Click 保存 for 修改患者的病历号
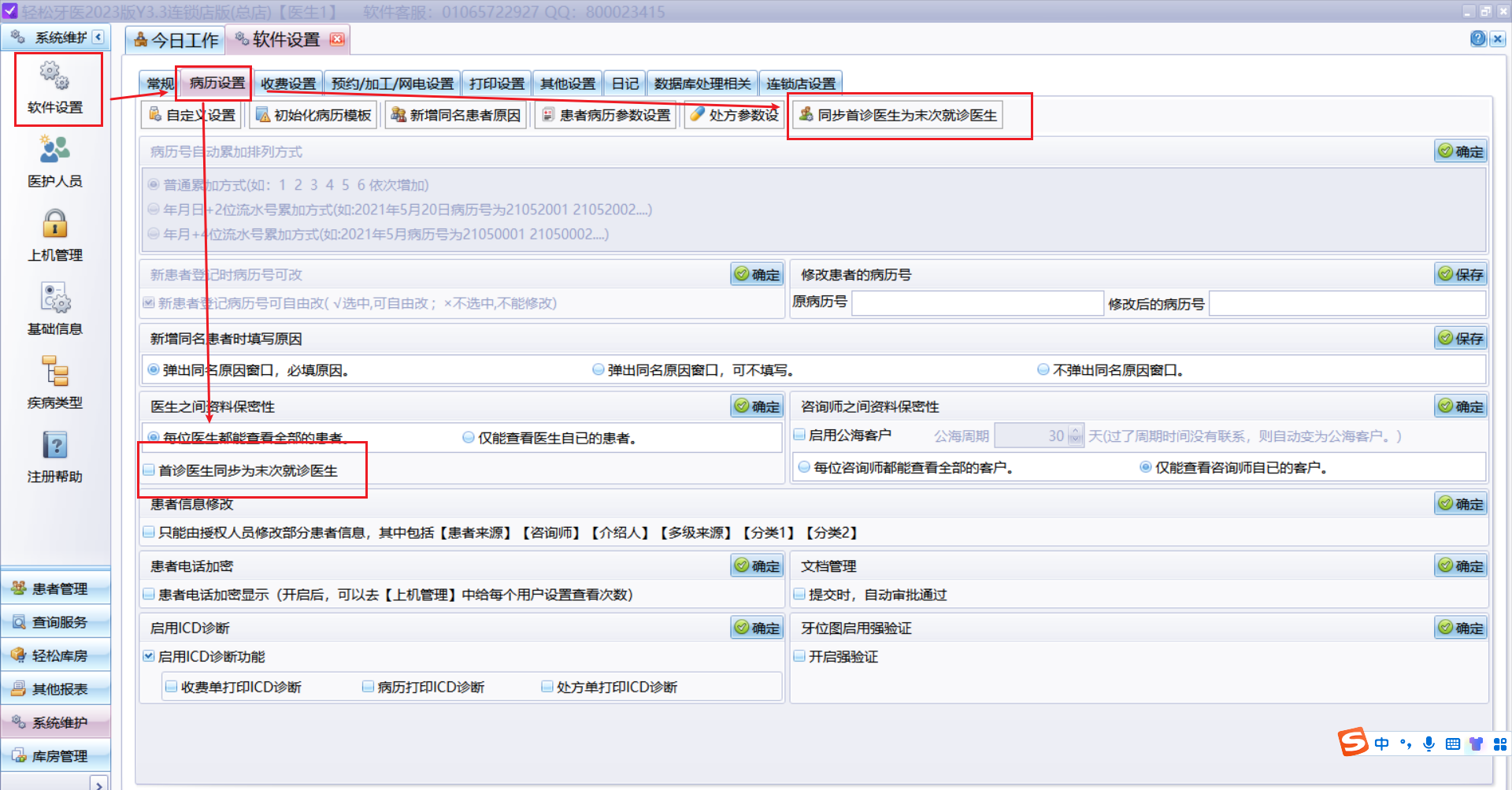Screen dimensions: 1512x790 click(x=1461, y=274)
